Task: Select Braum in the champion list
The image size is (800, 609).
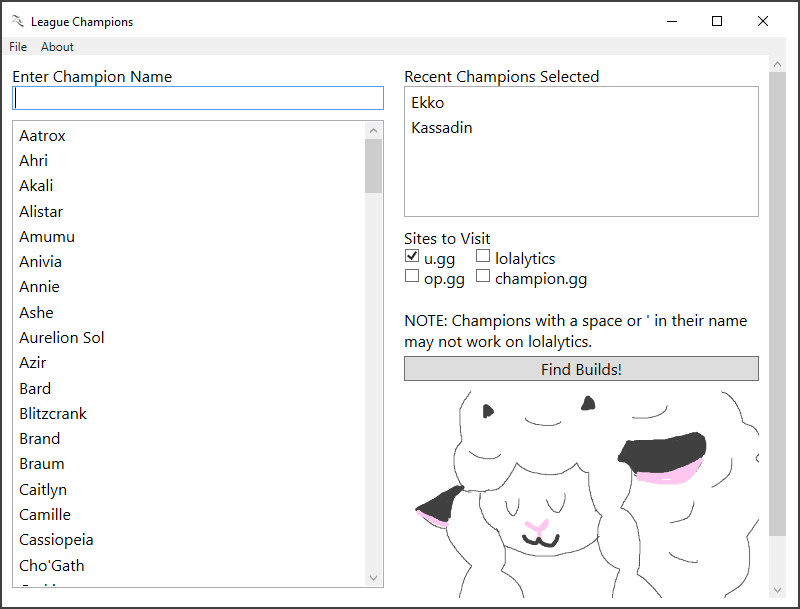Action: click(x=189, y=464)
